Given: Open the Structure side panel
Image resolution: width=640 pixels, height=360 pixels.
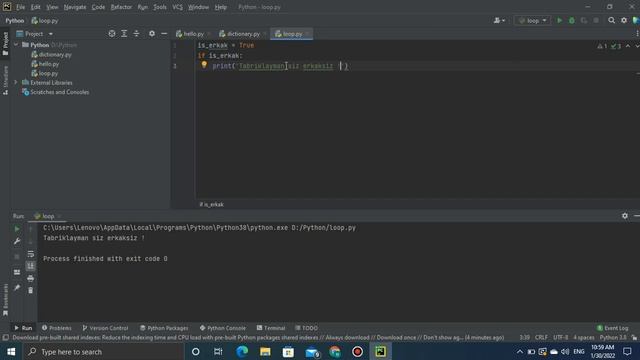Looking at the screenshot, I should pyautogui.click(x=5, y=80).
